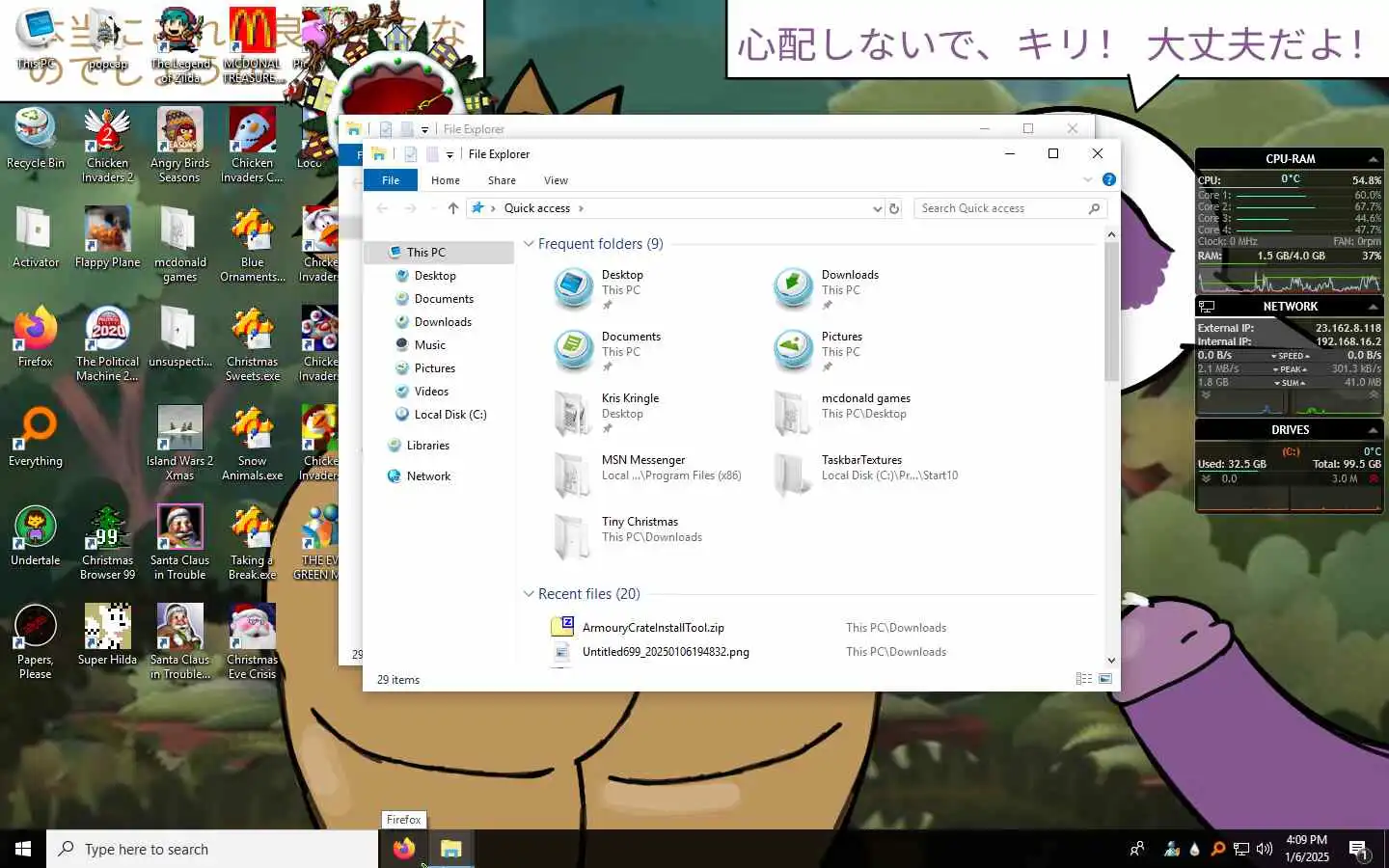This screenshot has height=868, width=1389.
Task: Click the File Explorer help question mark icon
Action: (x=1109, y=180)
